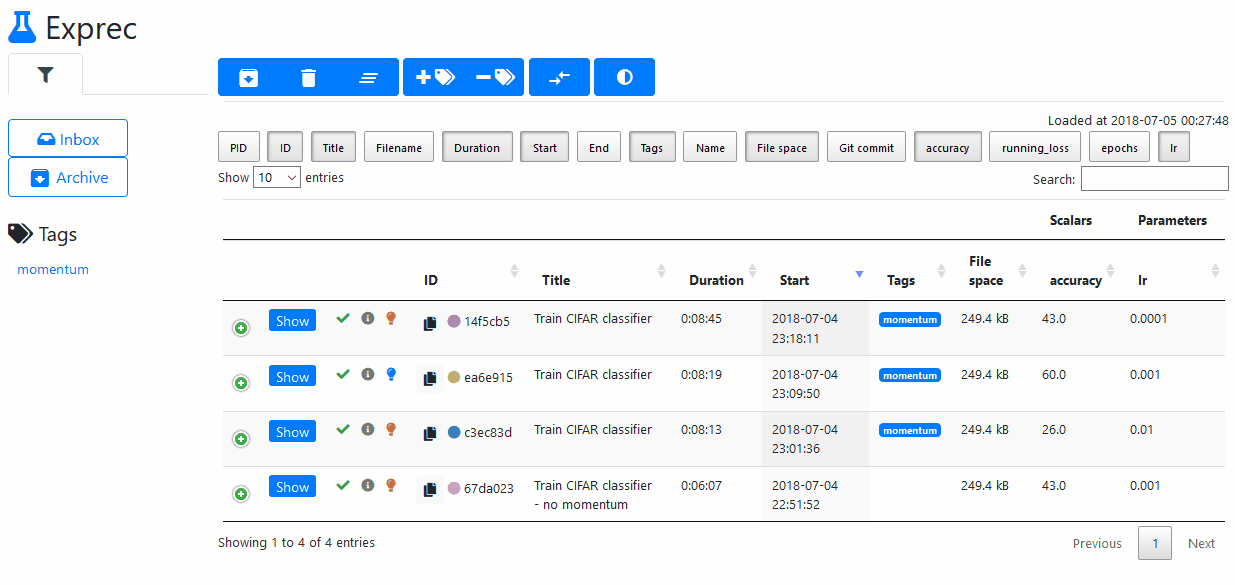Click the lightbulb icon for c3ec83d
1235x585 pixels.
pos(391,429)
